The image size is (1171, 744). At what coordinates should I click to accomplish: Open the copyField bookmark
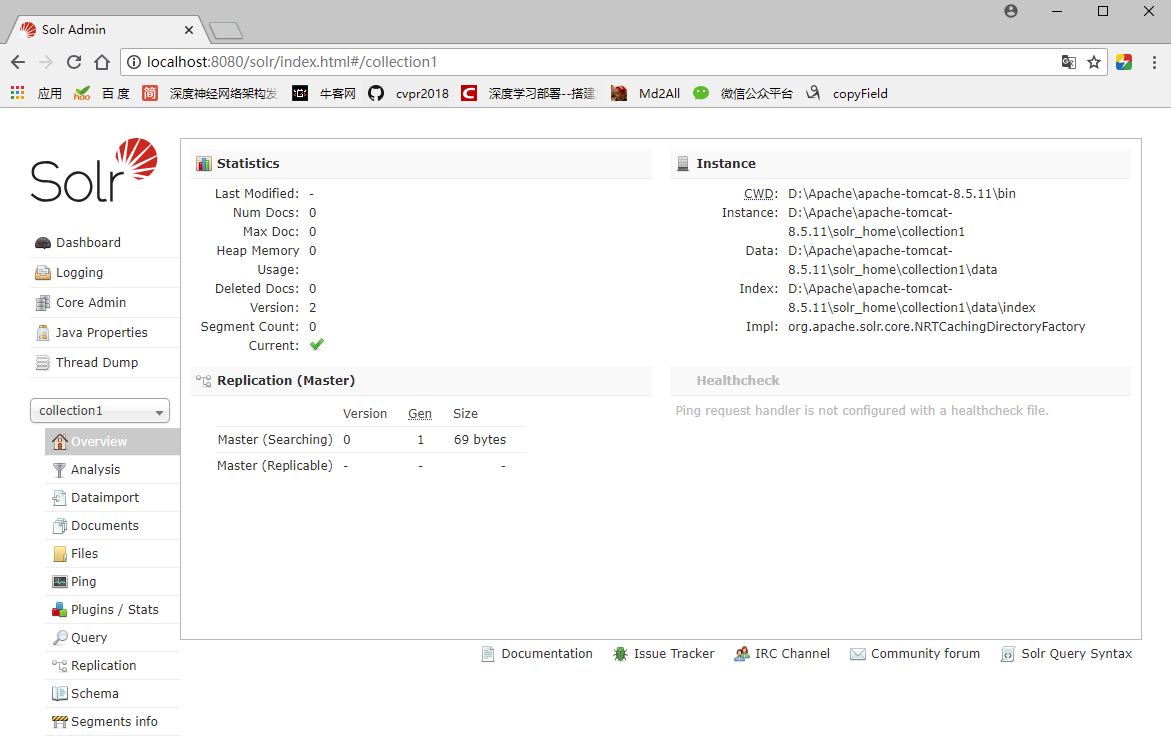(847, 93)
